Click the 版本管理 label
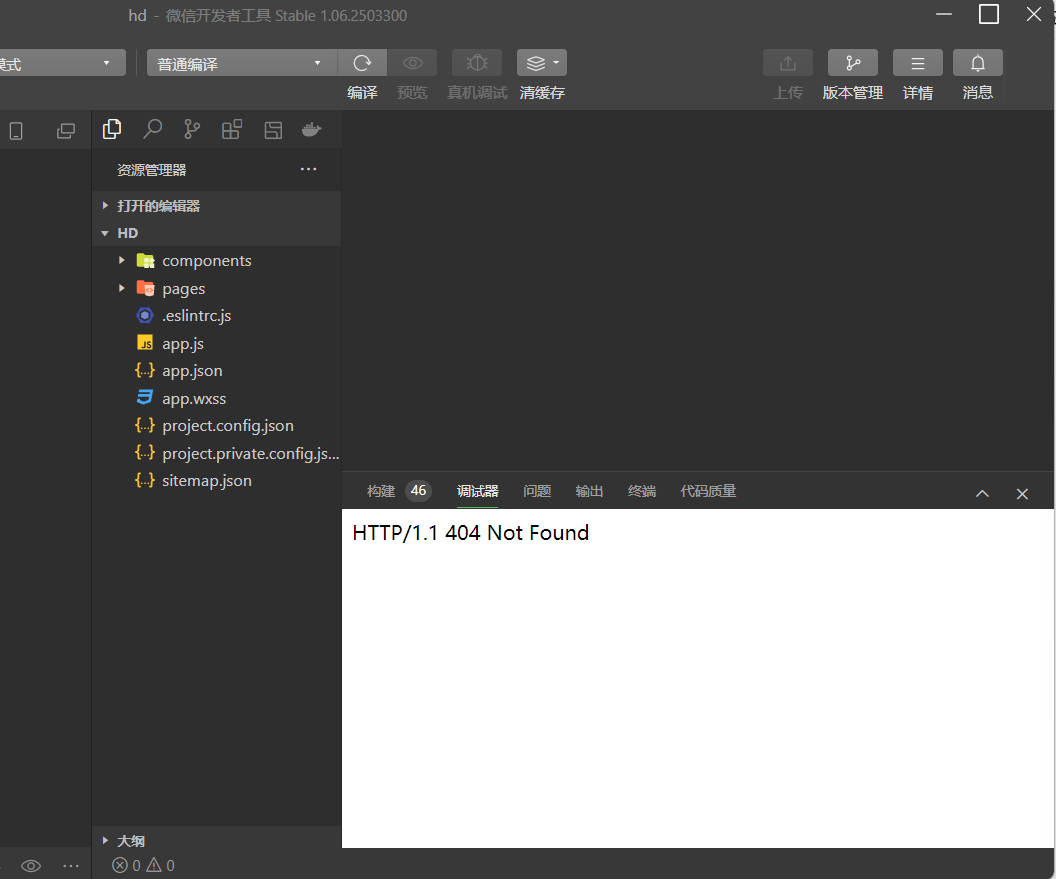Viewport: 1056px width, 879px height. point(853,93)
